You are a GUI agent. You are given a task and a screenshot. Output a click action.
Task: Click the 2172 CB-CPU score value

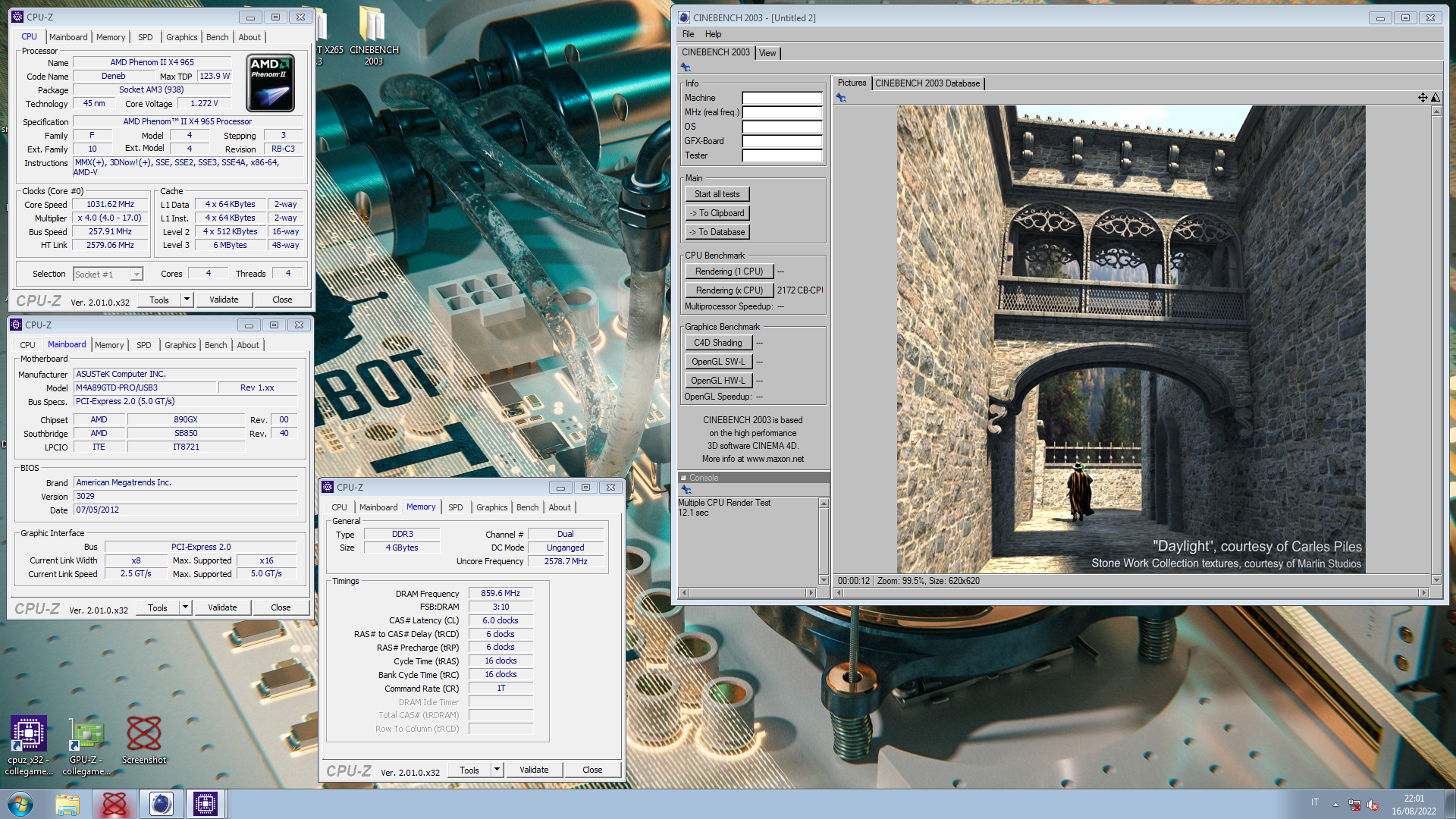coord(799,290)
